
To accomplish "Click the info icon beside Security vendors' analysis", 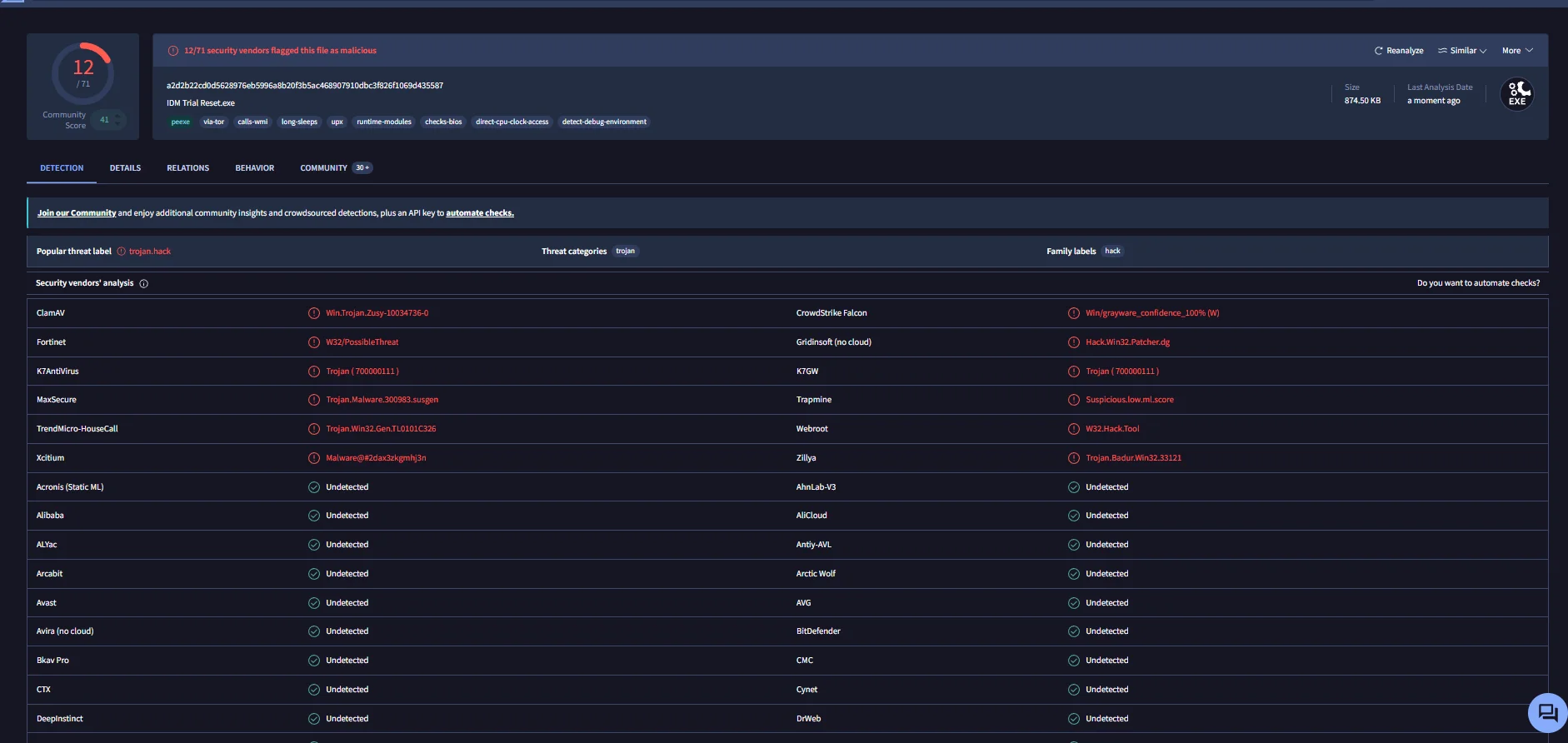I will click(x=144, y=284).
